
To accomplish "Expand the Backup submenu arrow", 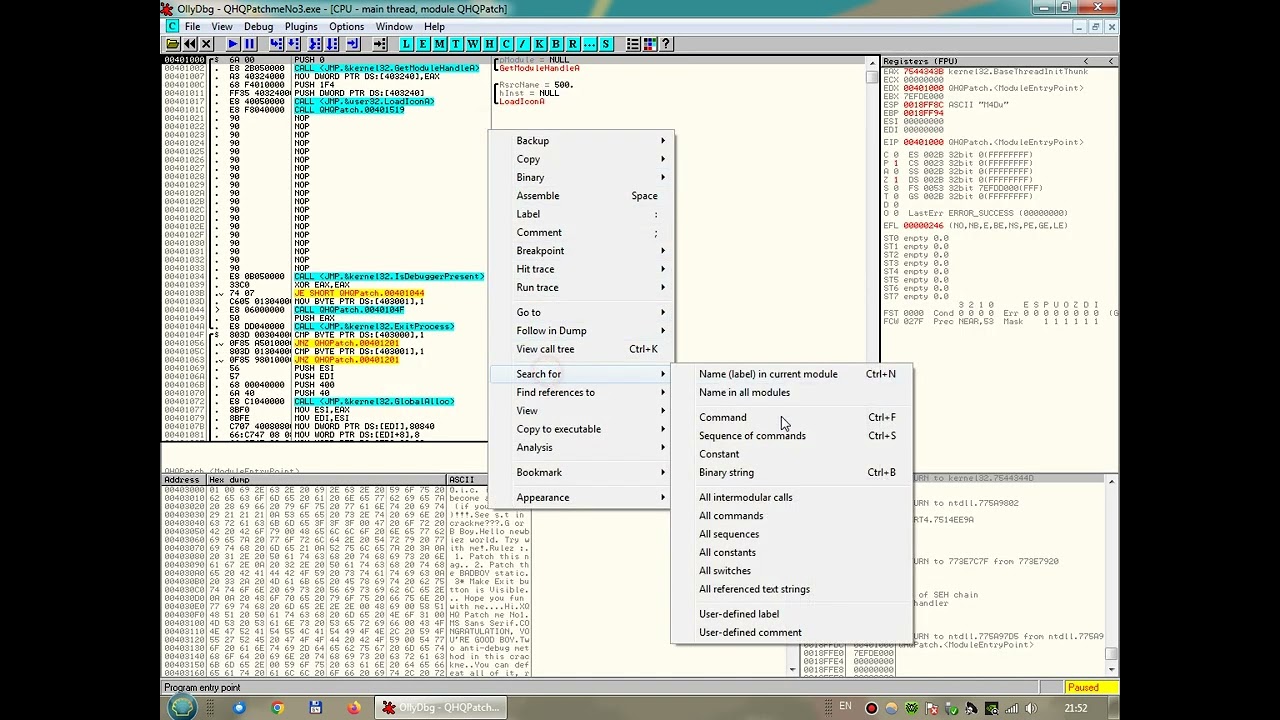I will (662, 141).
